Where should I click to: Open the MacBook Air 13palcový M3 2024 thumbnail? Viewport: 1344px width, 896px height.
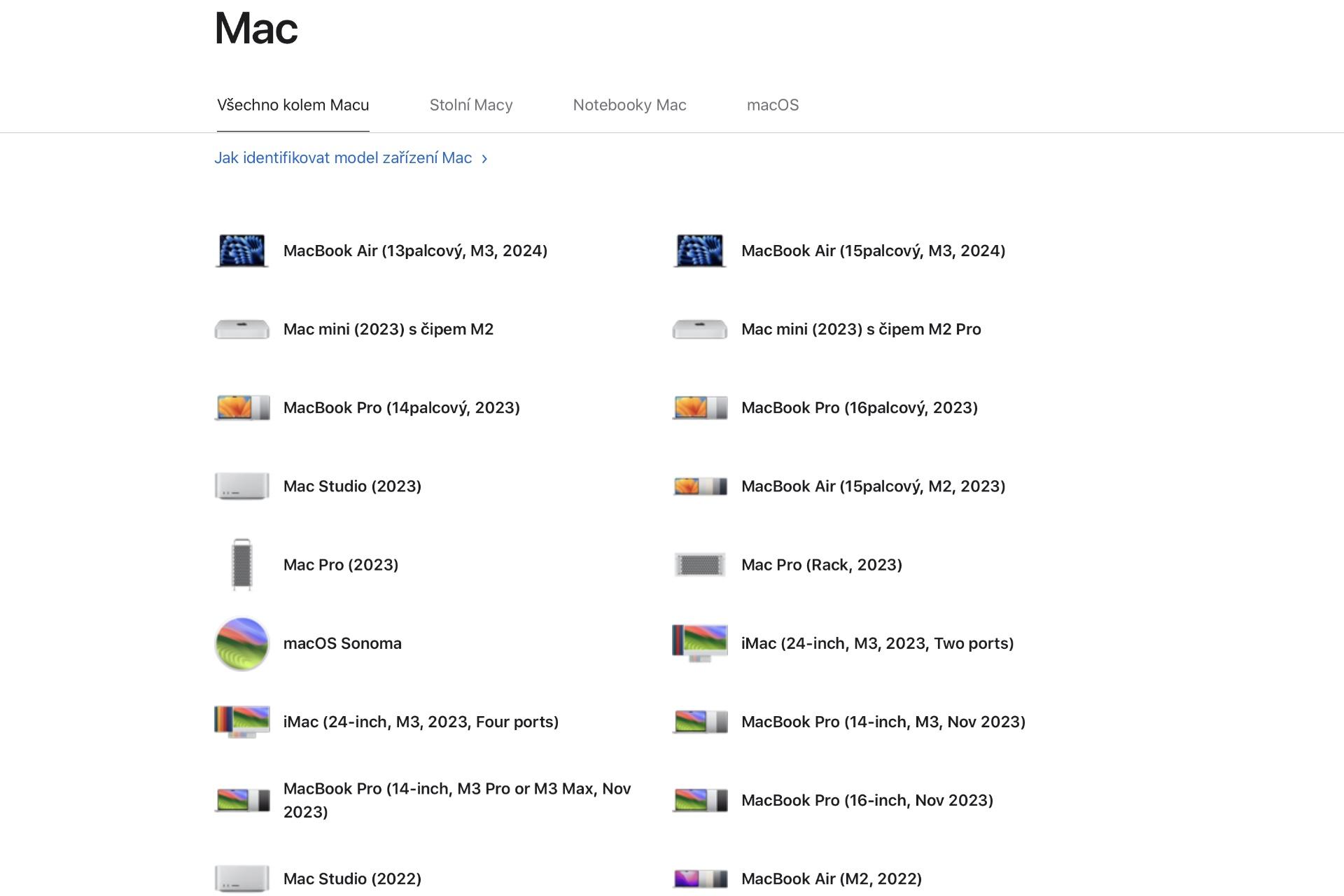click(241, 251)
